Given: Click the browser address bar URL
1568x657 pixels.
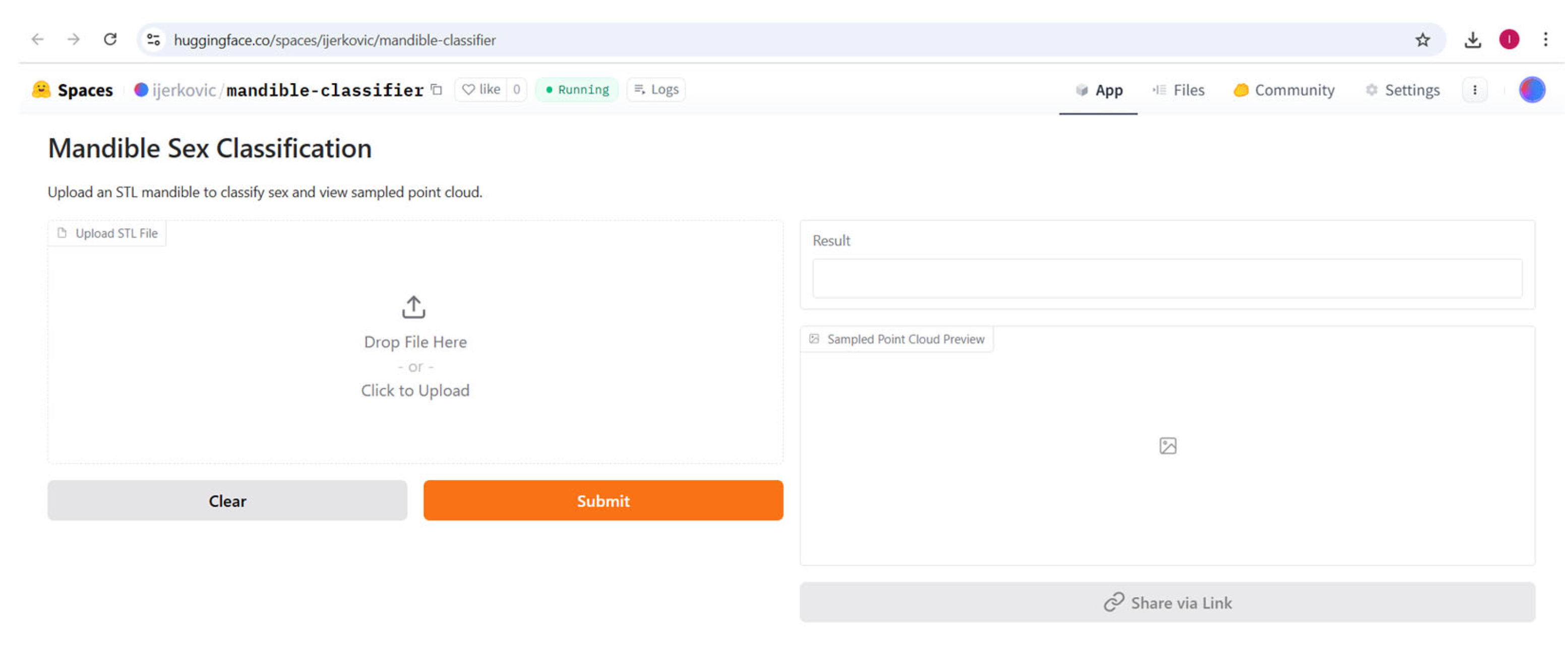Looking at the screenshot, I should [x=335, y=40].
